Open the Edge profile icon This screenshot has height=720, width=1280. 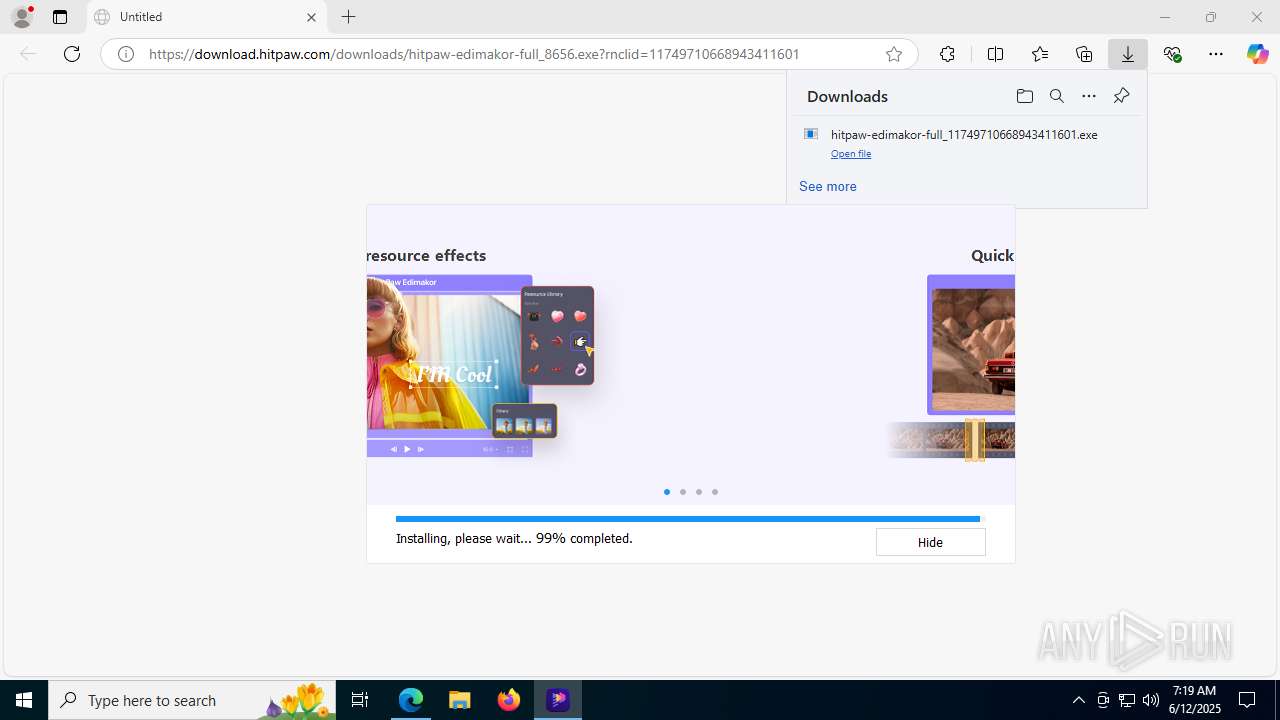[22, 17]
